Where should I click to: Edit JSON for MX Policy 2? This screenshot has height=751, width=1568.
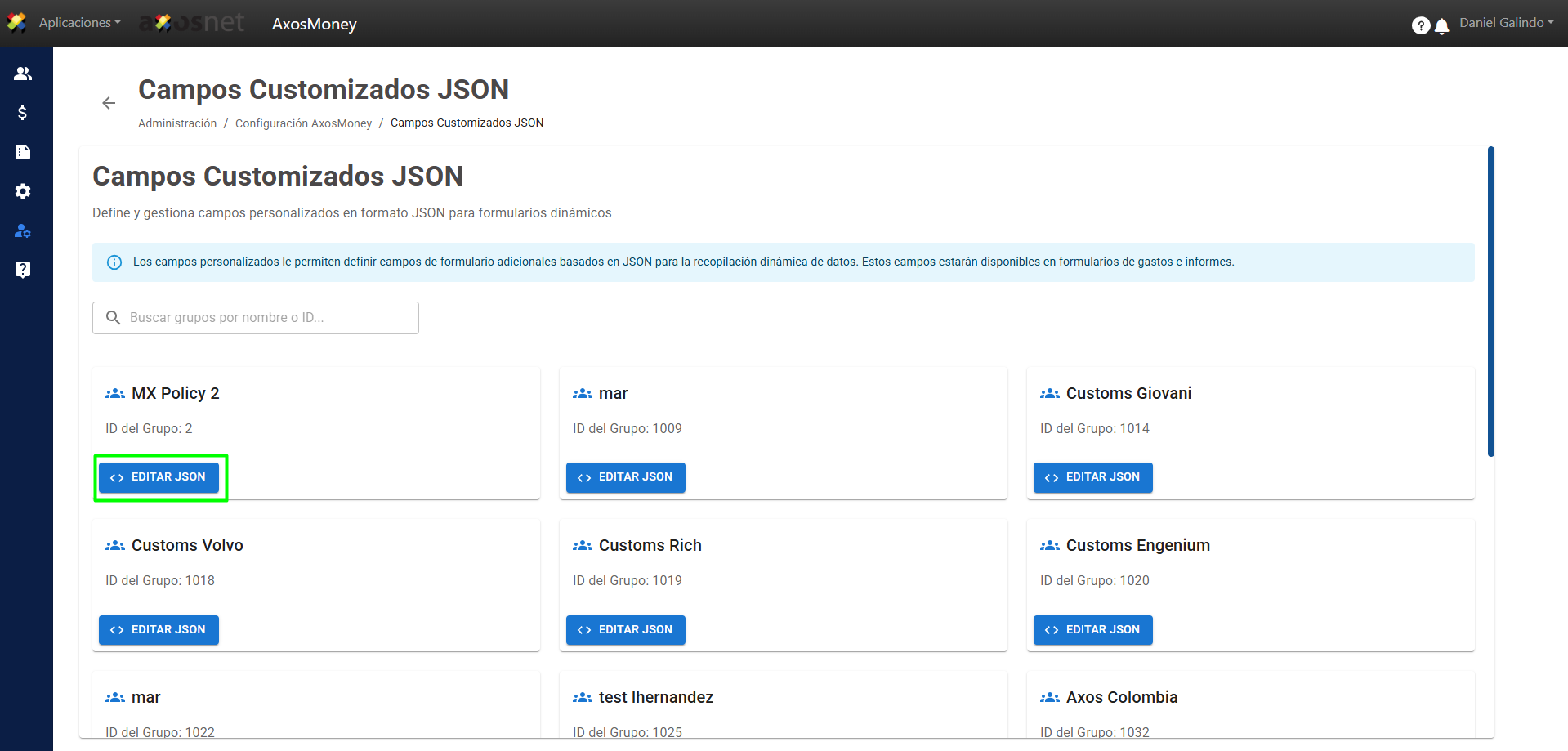pos(159,477)
